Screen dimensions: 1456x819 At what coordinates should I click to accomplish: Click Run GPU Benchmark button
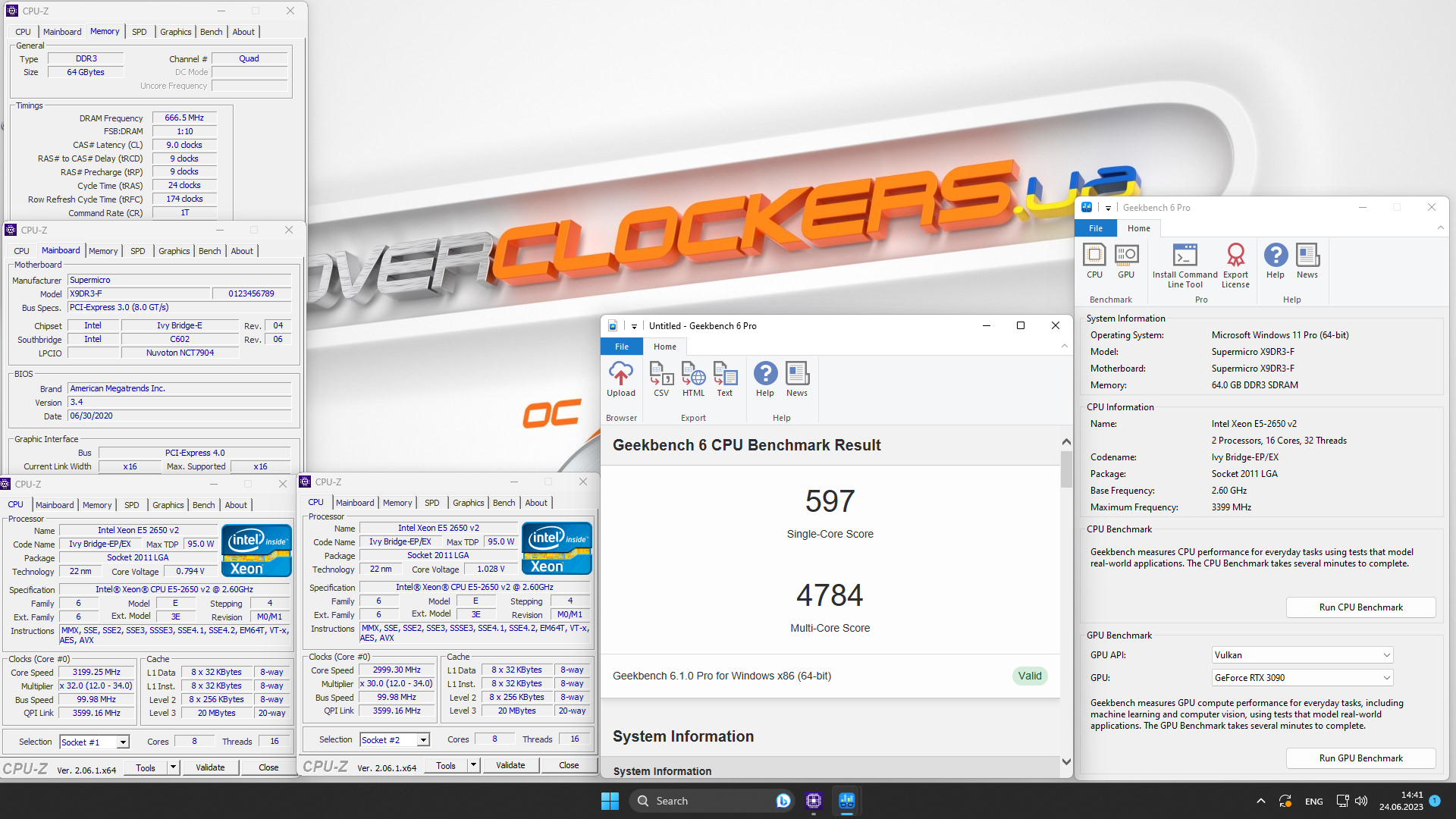click(1360, 758)
